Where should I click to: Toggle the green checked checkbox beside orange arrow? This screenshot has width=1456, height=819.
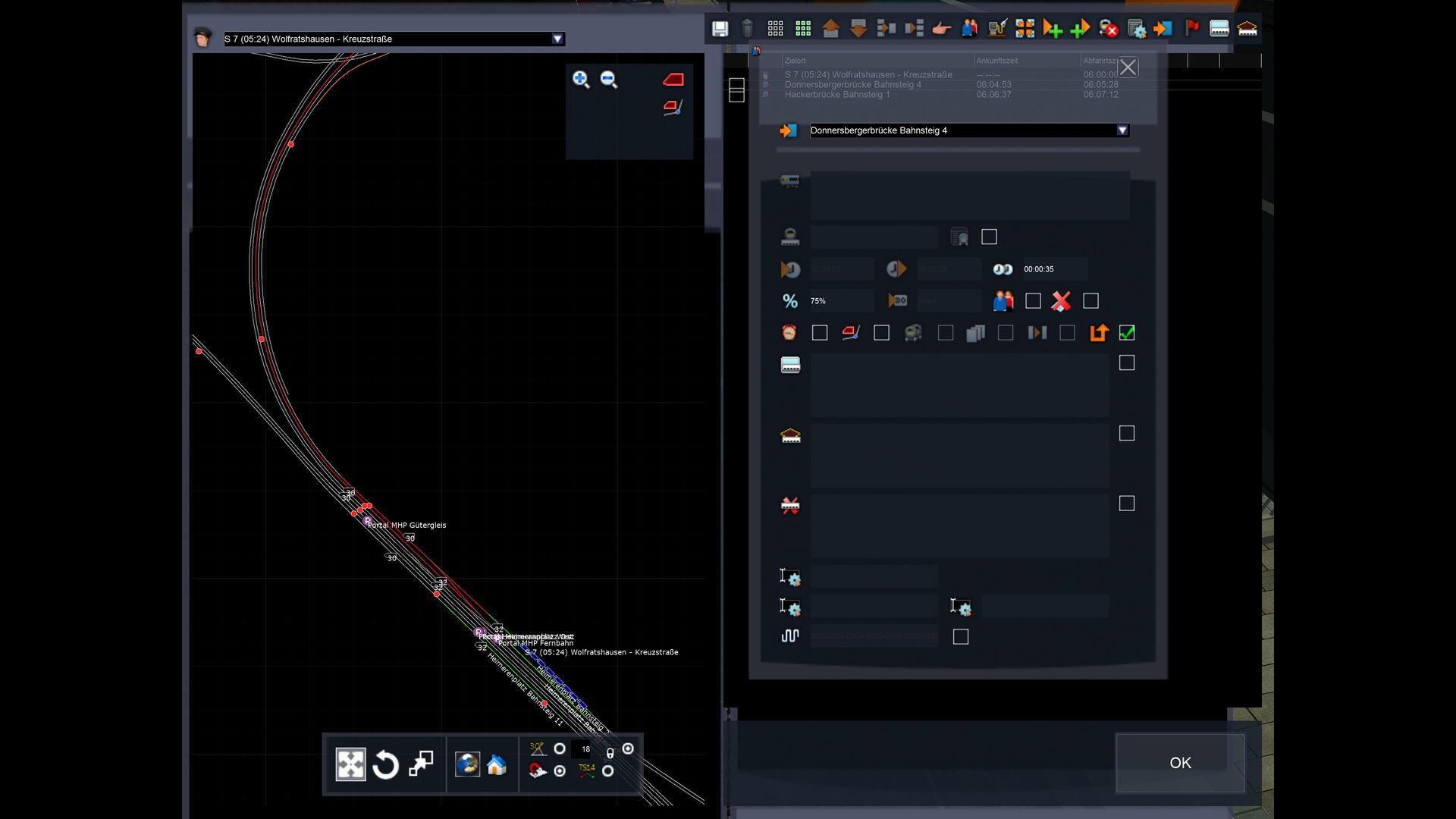(x=1127, y=333)
